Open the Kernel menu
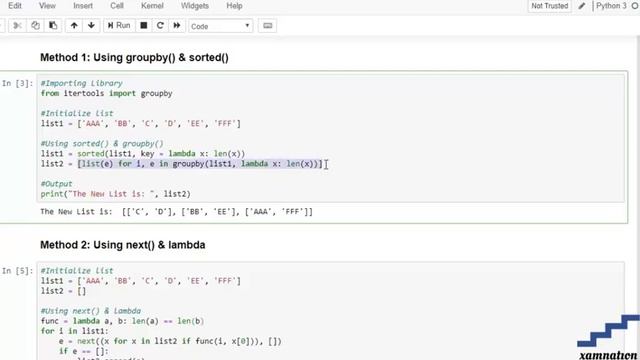 click(152, 6)
